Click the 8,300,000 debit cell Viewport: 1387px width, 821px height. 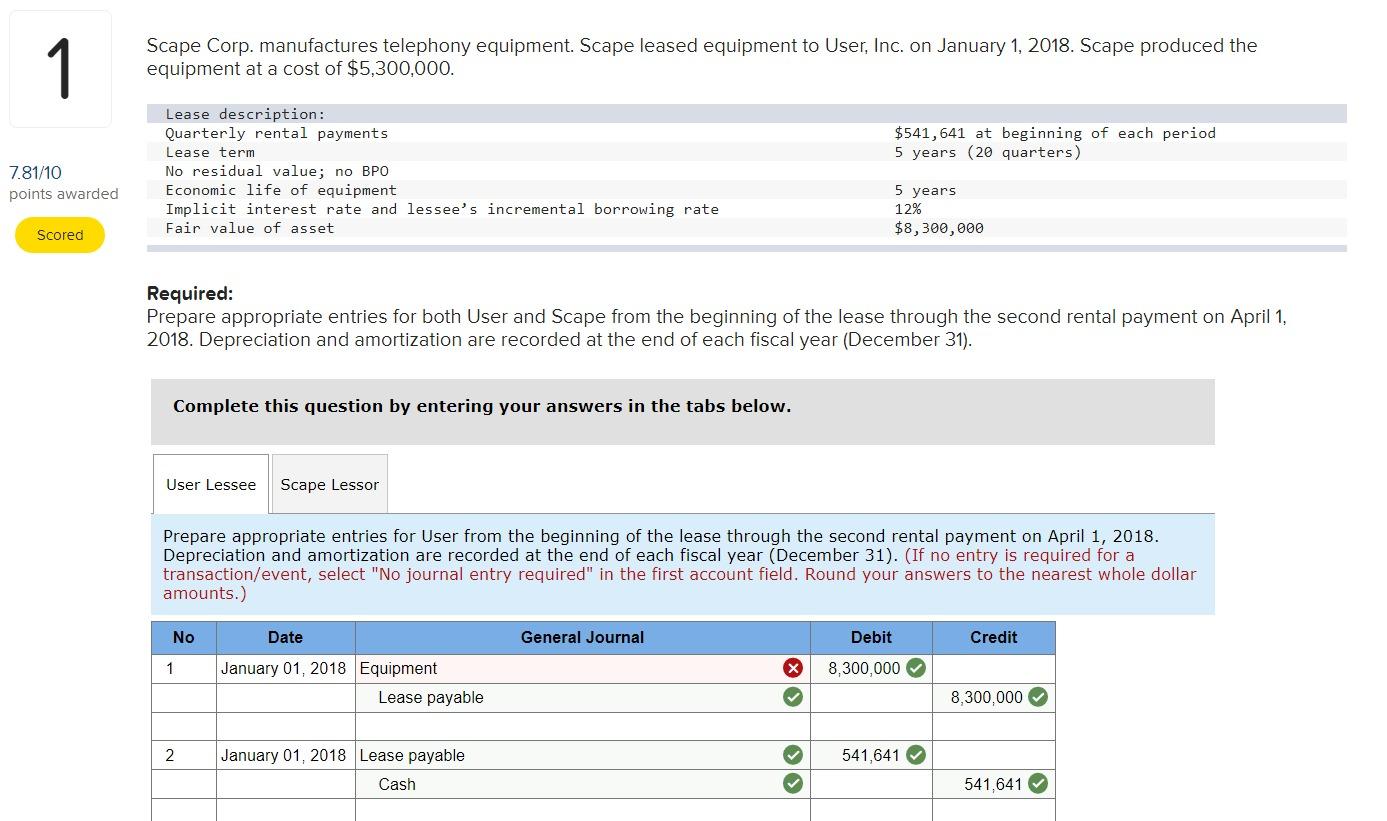[871, 668]
